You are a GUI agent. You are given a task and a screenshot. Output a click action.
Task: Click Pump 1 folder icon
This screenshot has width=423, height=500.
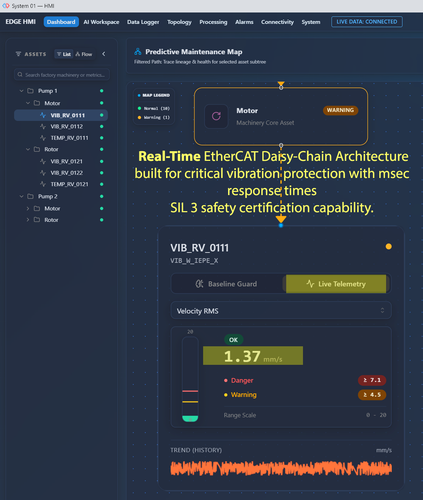pyautogui.click(x=30, y=91)
